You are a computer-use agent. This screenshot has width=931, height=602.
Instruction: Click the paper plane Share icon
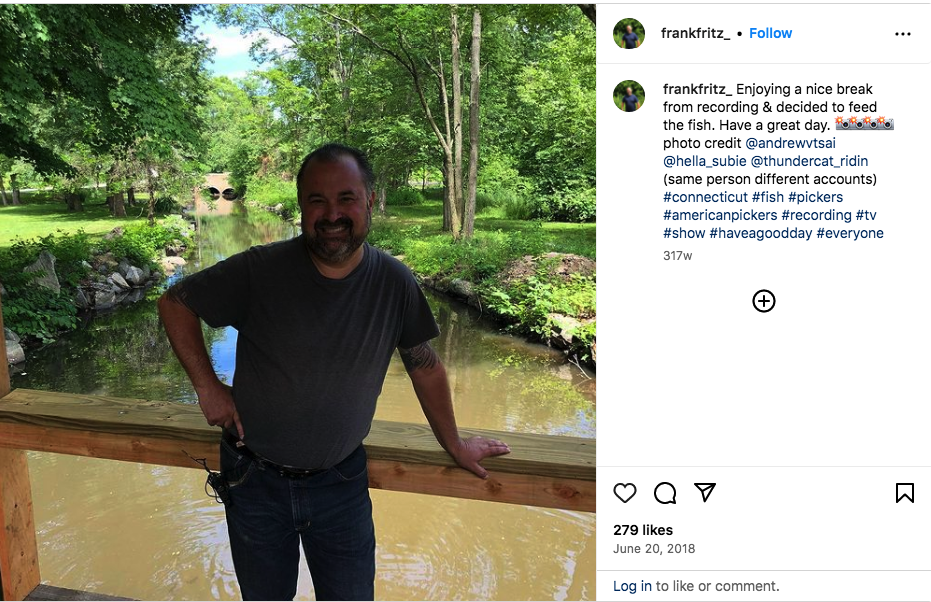pos(705,493)
